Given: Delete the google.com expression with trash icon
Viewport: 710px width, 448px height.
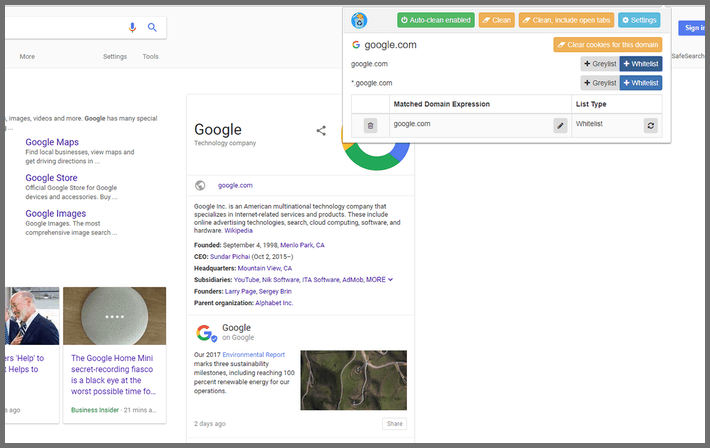Looking at the screenshot, I should pos(370,125).
